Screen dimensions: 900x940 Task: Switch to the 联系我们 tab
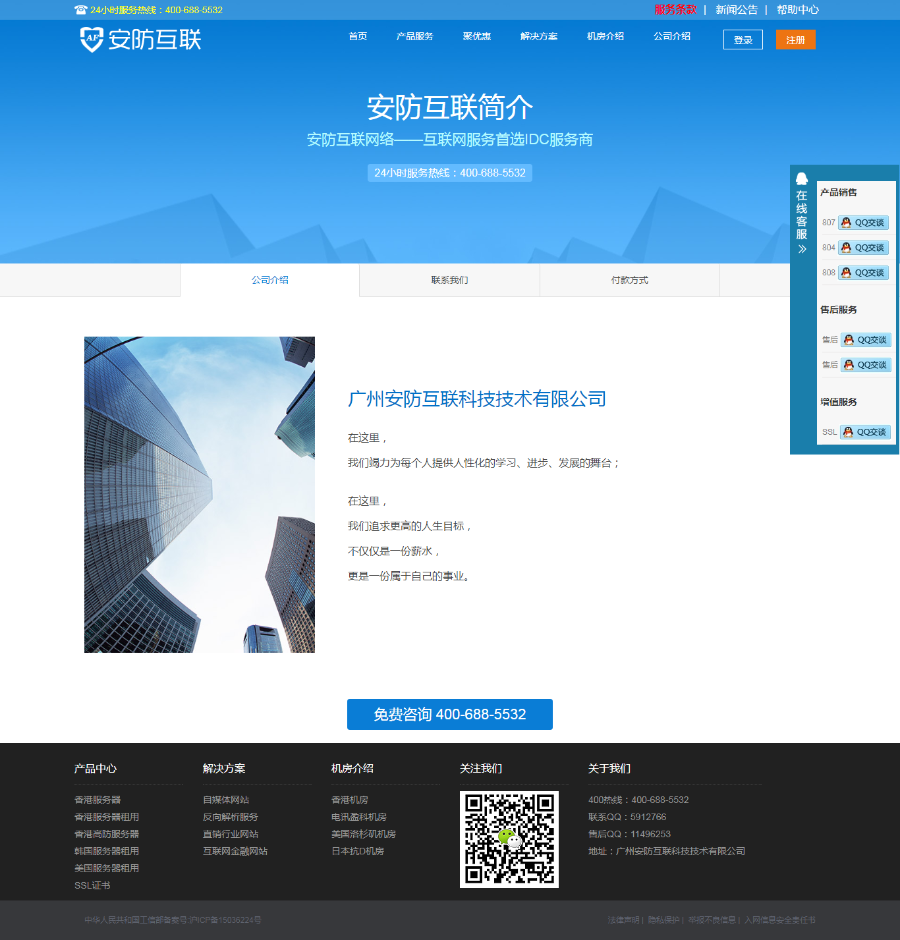[449, 280]
